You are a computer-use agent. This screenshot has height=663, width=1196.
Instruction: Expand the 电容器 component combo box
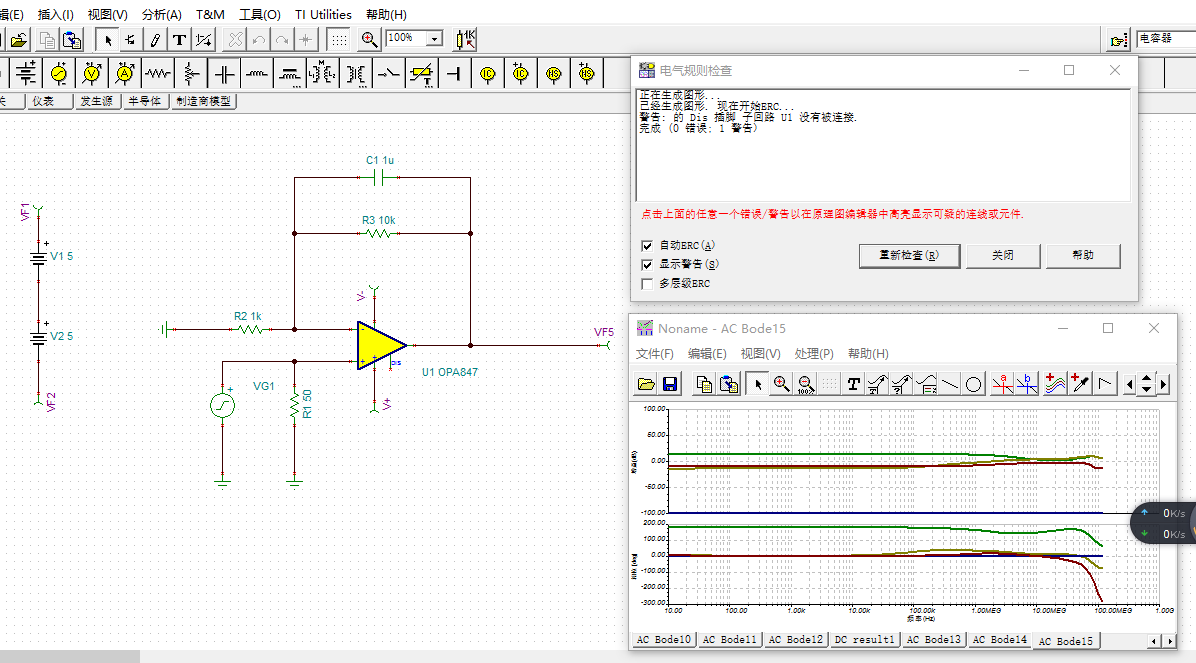tap(1165, 39)
